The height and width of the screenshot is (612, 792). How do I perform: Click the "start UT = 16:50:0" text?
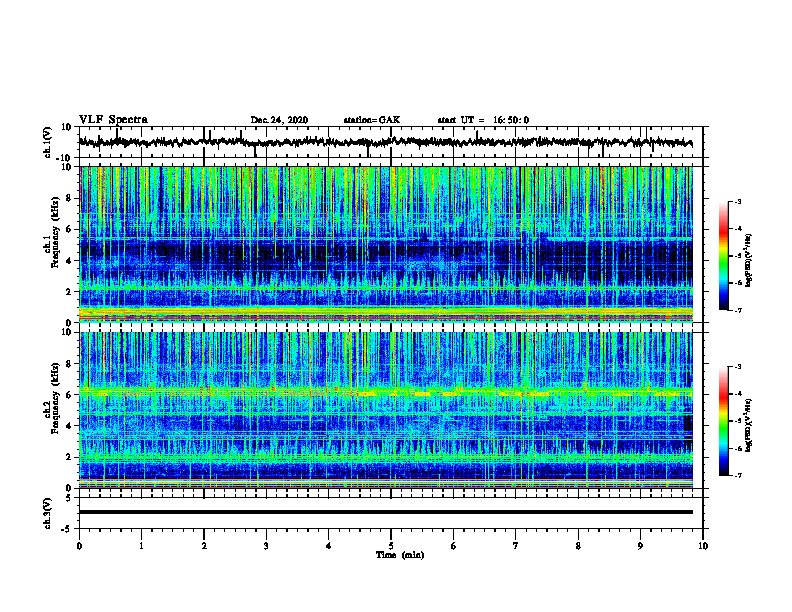(483, 120)
